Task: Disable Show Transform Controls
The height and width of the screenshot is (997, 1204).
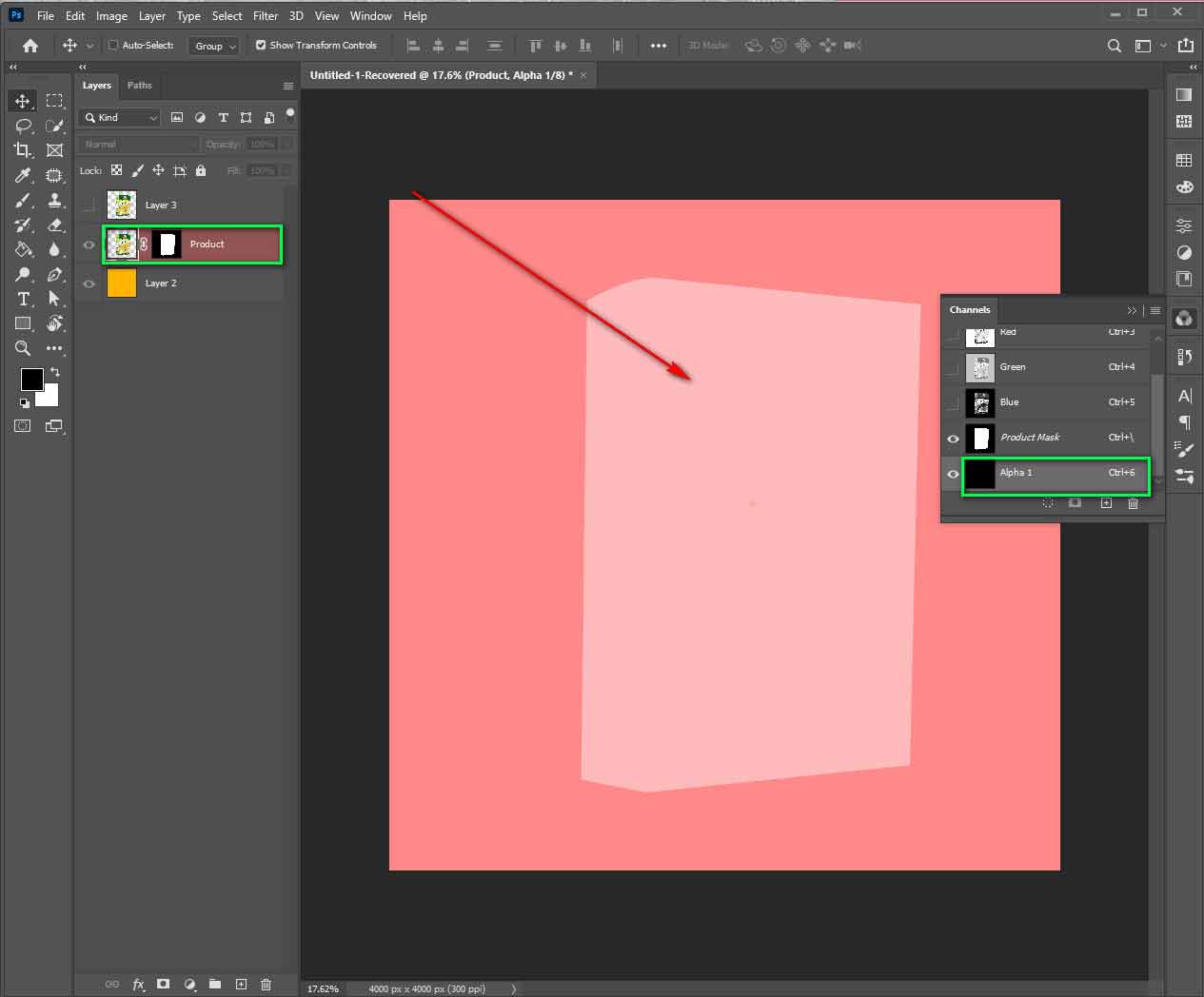Action: (259, 45)
